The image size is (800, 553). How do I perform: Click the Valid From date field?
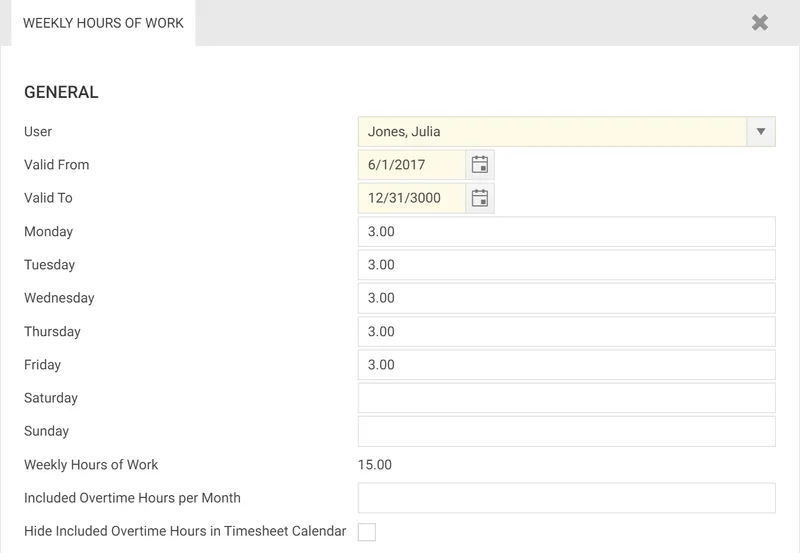pyautogui.click(x=412, y=165)
